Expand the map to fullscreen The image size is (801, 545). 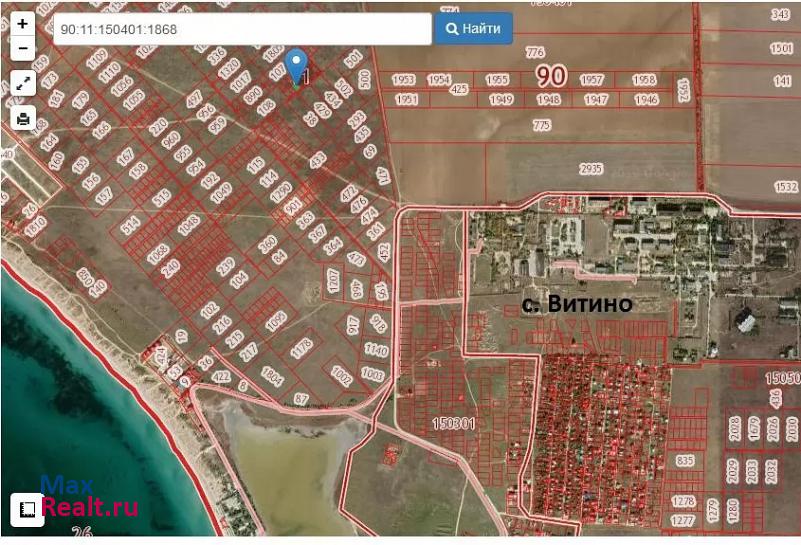pos(23,83)
